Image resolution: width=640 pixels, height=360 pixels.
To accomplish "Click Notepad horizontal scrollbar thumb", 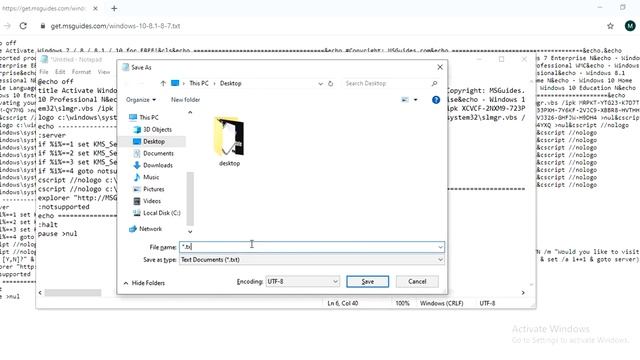I will 73,293.
